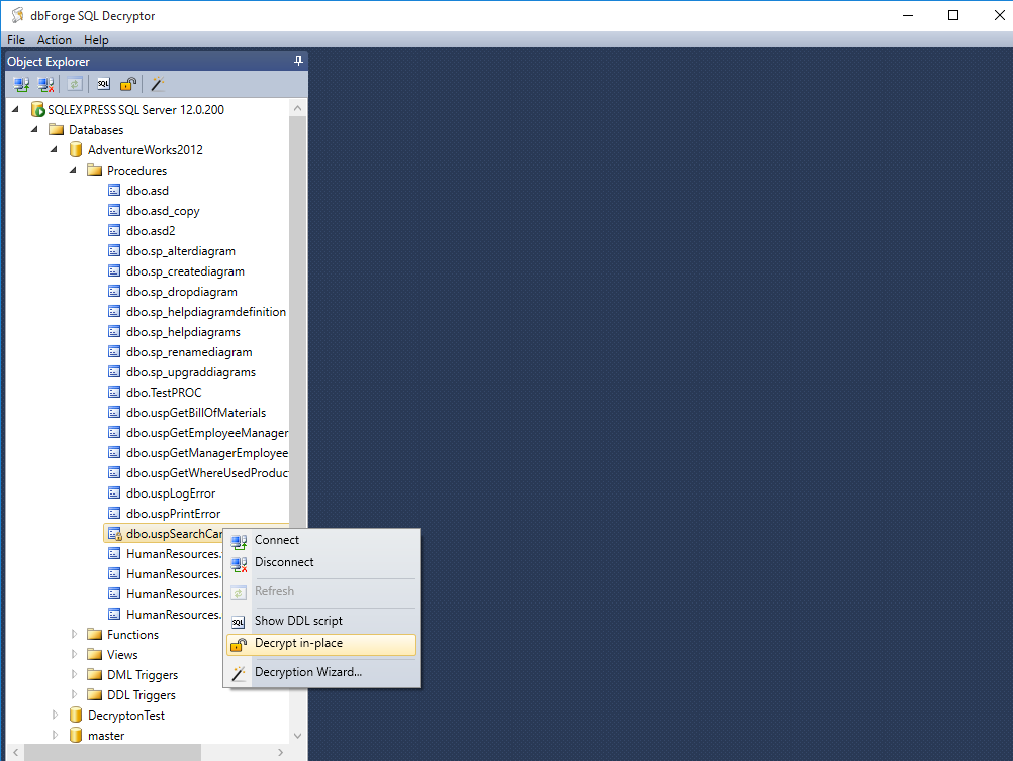Viewport: 1013px width, 761px height.
Task: Click the SQLEXPRESS server icon
Action: [x=38, y=109]
